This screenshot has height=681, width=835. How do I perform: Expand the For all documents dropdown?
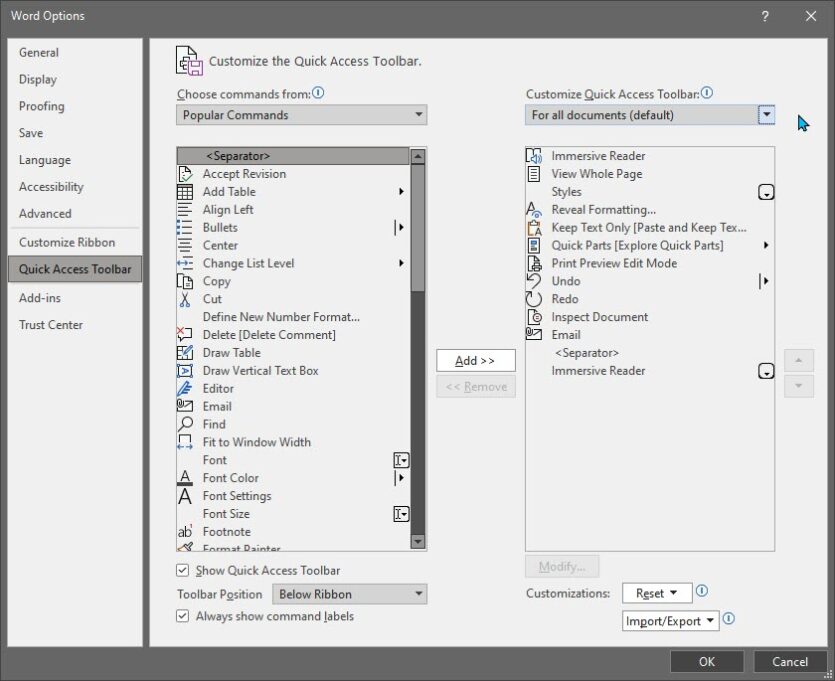(766, 115)
